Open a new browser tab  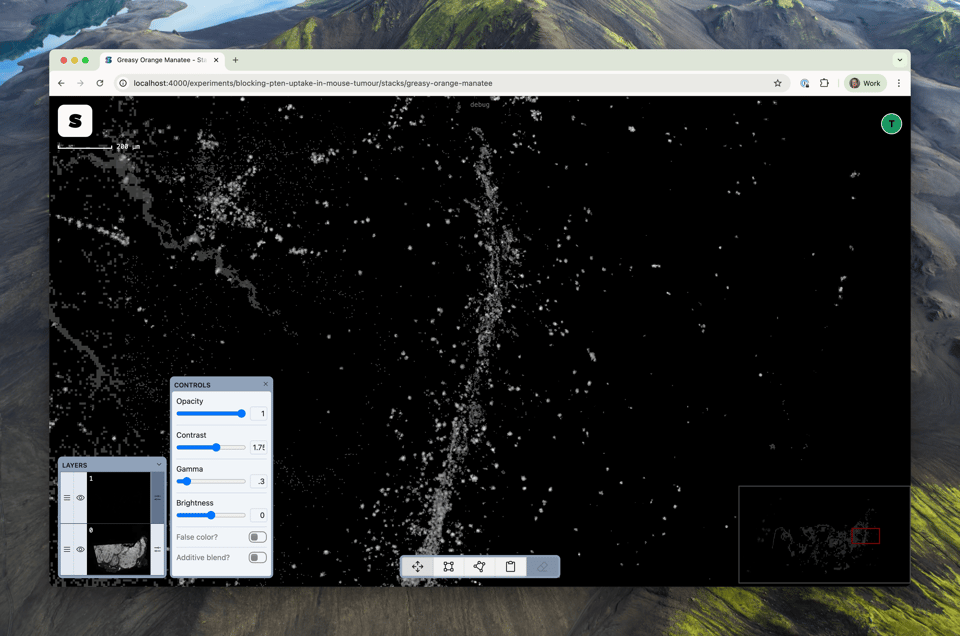coord(236,60)
